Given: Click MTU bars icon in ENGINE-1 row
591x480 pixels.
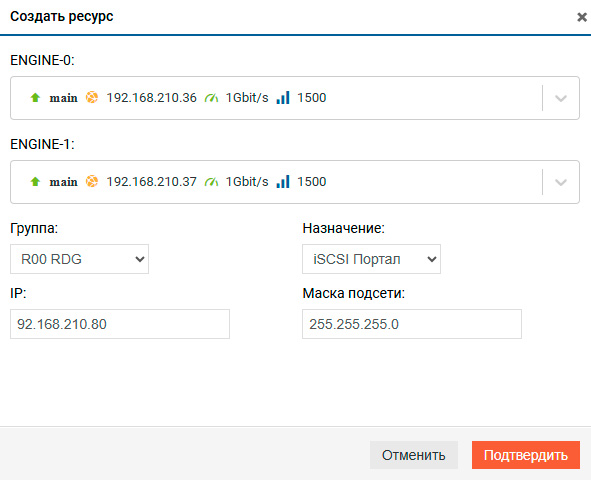Looking at the screenshot, I should click(x=283, y=182).
